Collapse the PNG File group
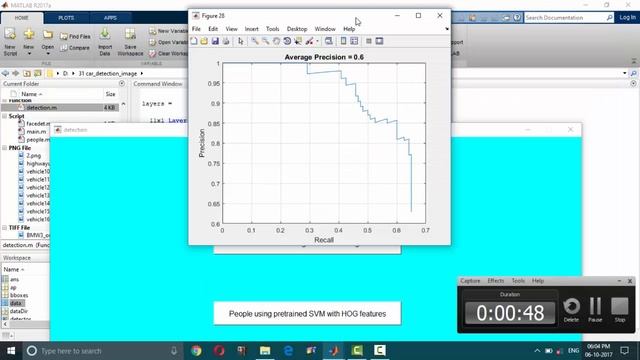 pyautogui.click(x=4, y=148)
